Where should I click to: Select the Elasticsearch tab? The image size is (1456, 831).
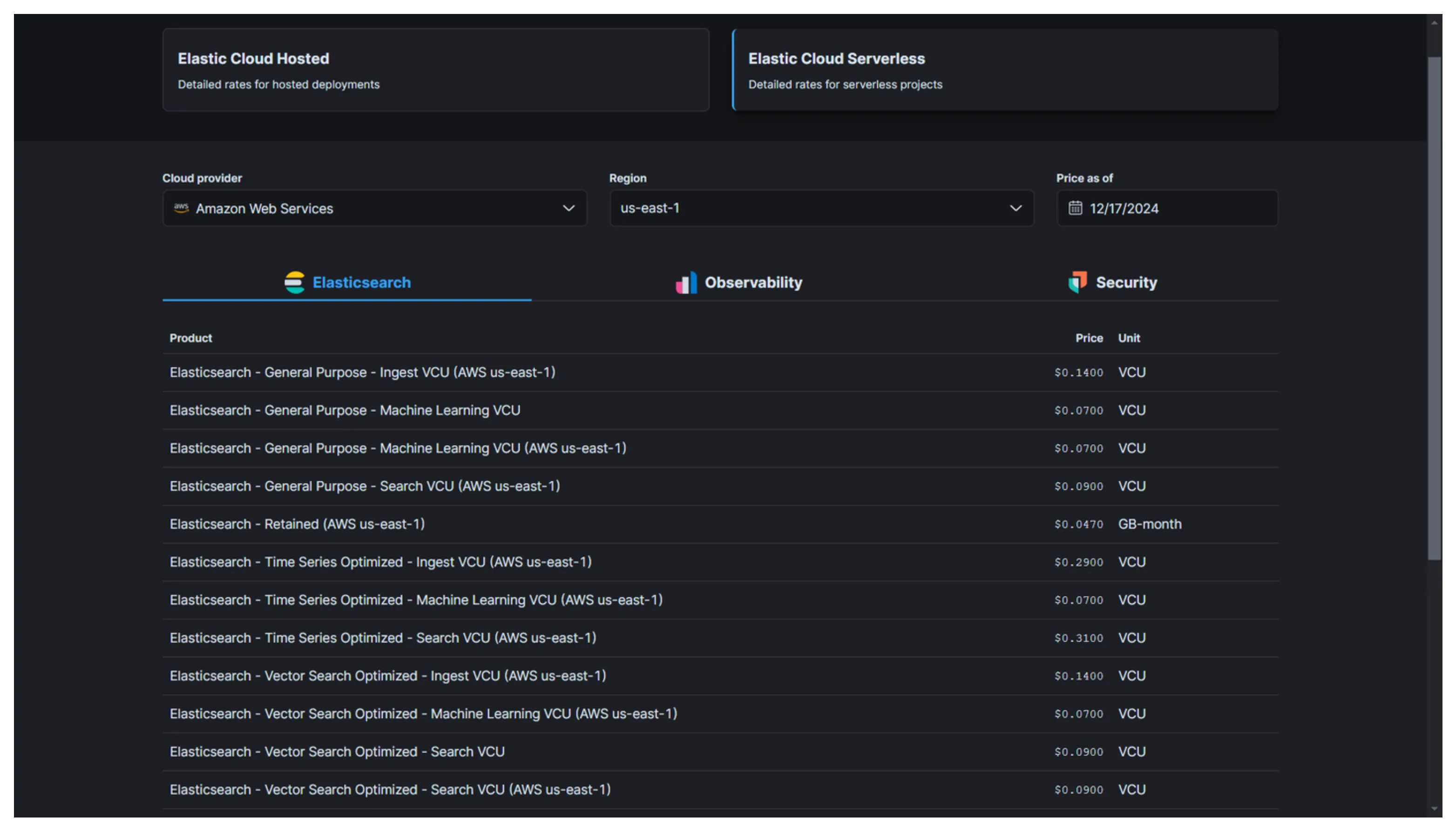[x=361, y=283]
